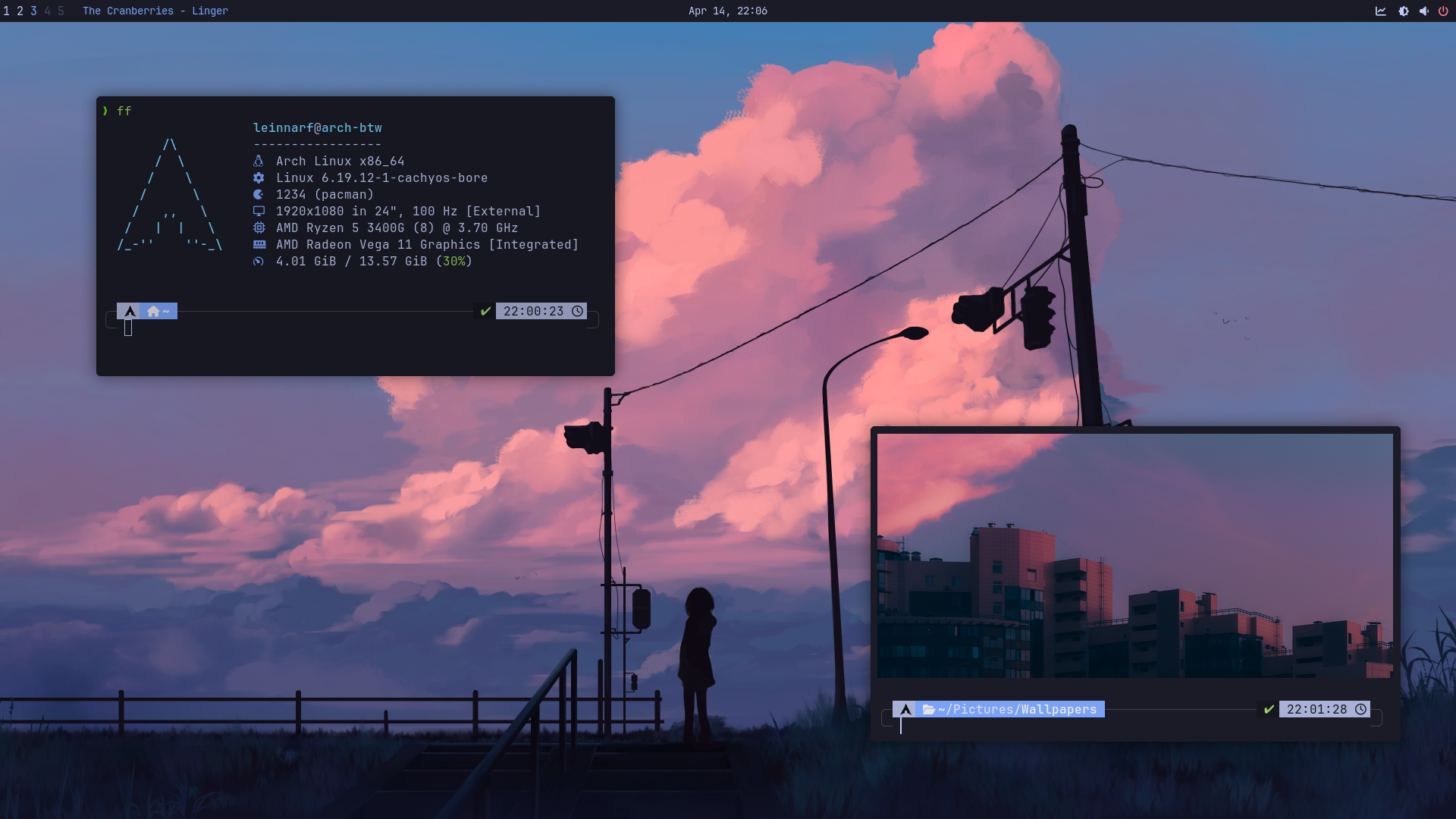The width and height of the screenshot is (1456, 819).
Task: Click the Apr 14, 22:06 clock
Action: (x=728, y=11)
